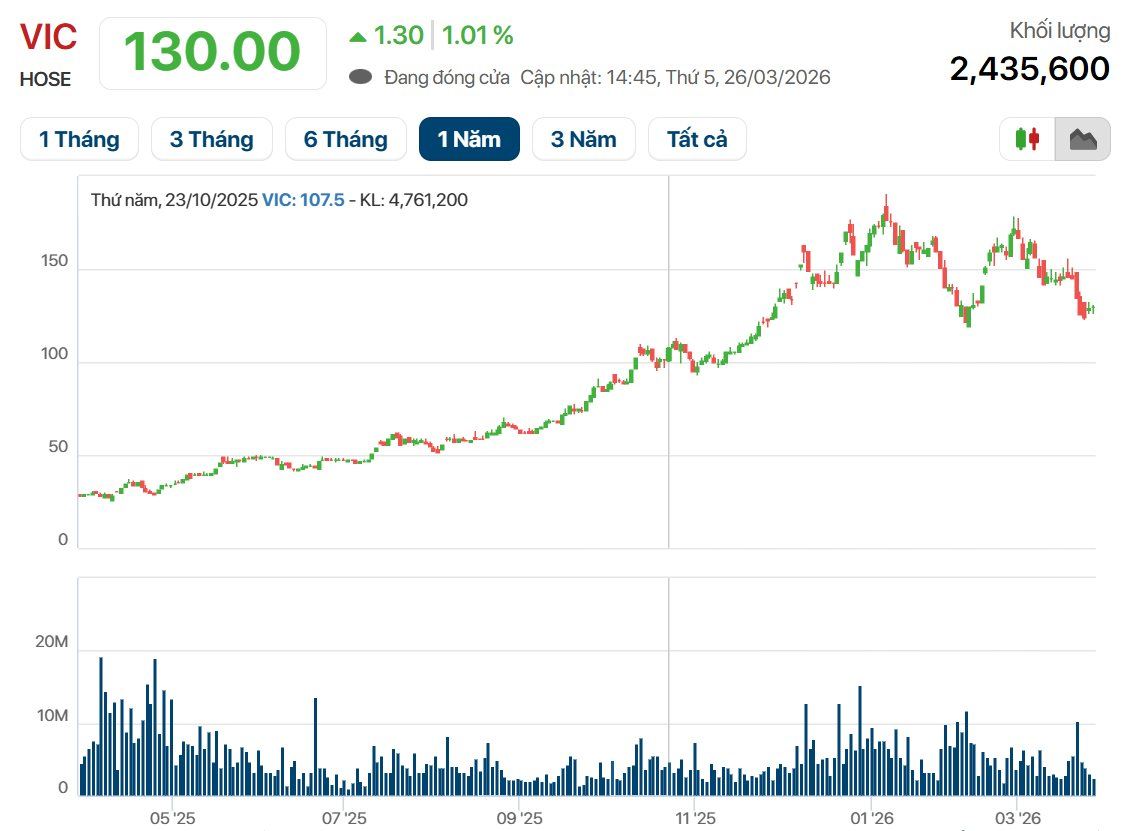Show the 3 Năm chart period
Screen dimensions: 1127x831
(x=584, y=139)
